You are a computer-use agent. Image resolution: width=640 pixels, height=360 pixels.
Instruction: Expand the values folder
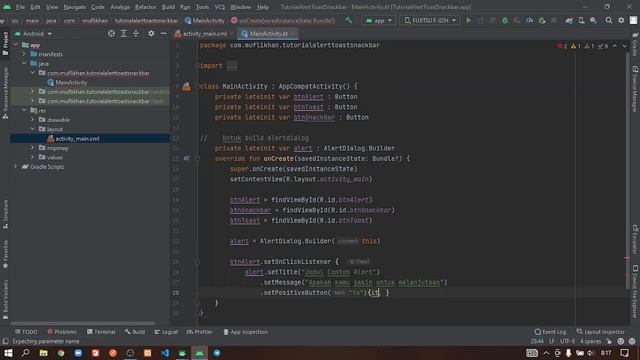pos(33,157)
